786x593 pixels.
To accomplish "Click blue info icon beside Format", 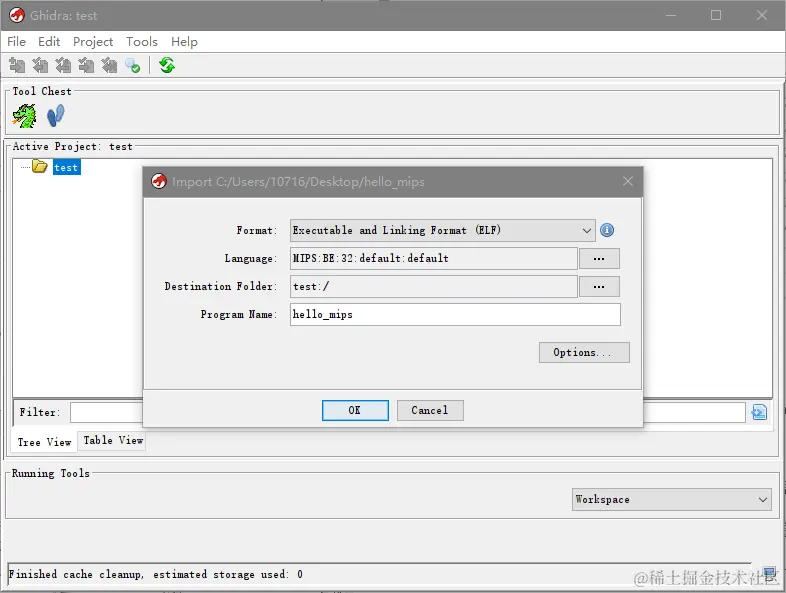I will [607, 230].
